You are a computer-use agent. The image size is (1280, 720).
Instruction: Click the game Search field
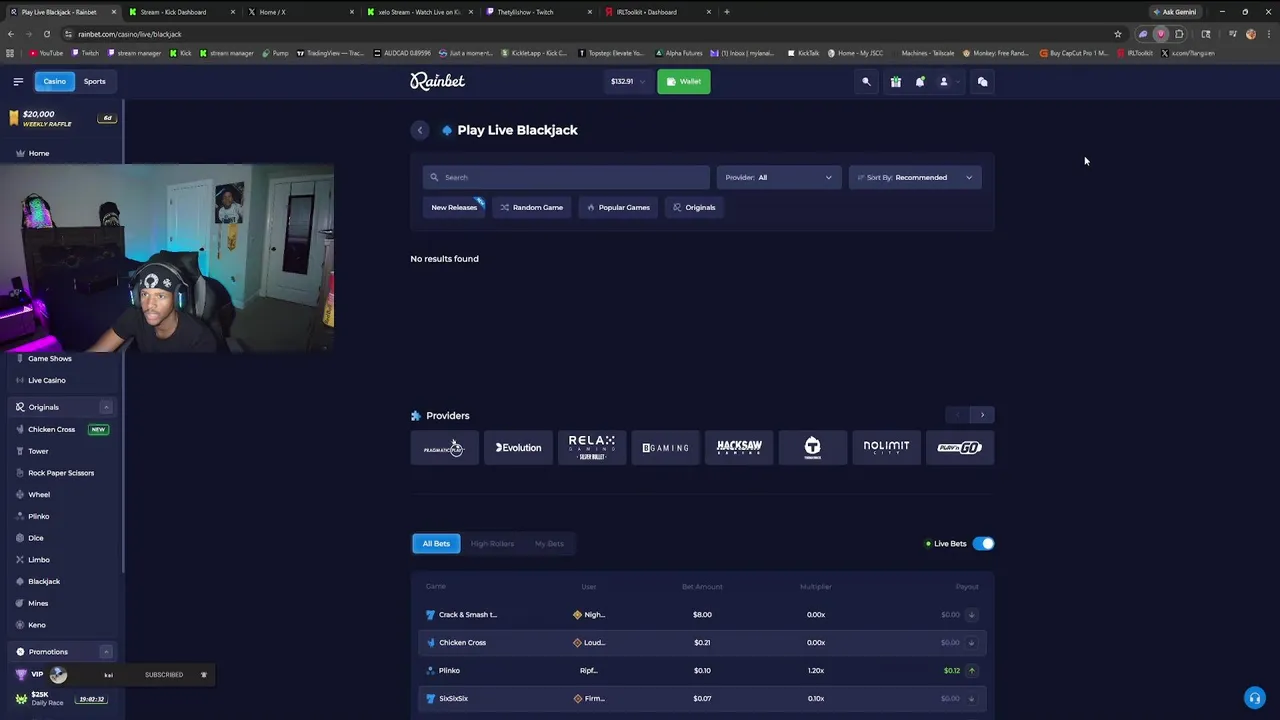point(566,177)
